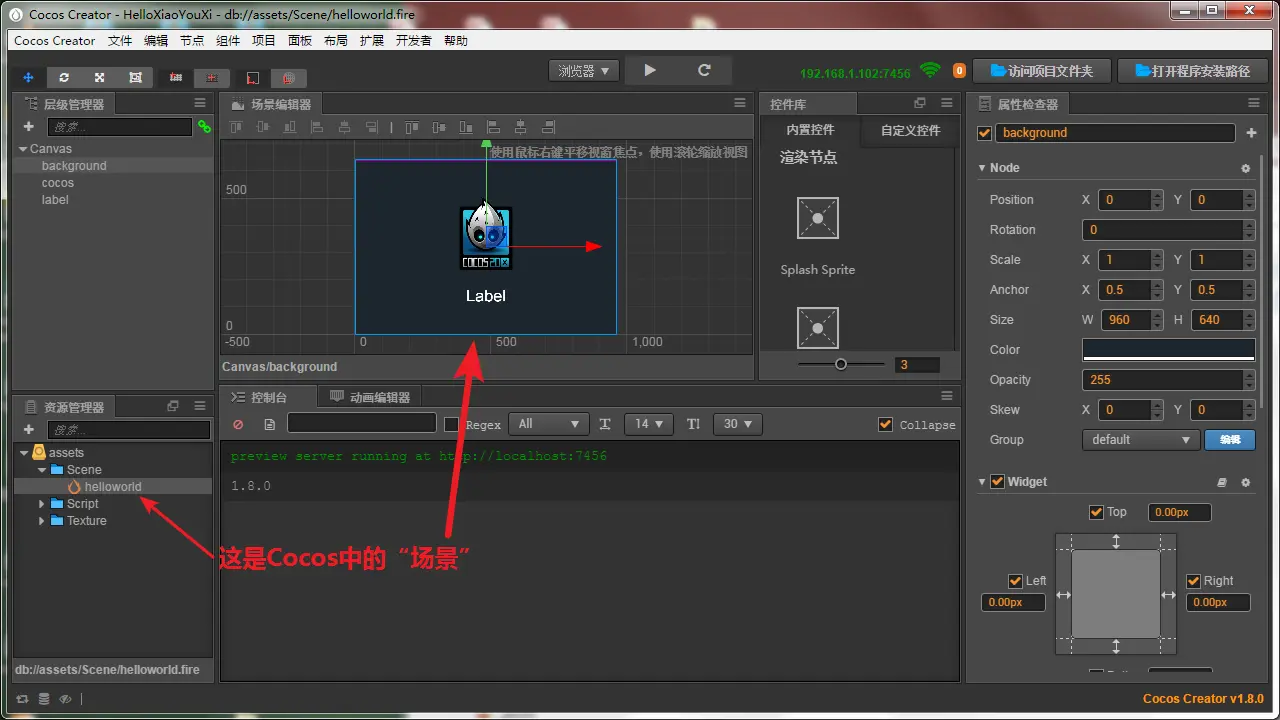Pop out the assets panel
This screenshot has width=1280, height=720.
click(173, 406)
